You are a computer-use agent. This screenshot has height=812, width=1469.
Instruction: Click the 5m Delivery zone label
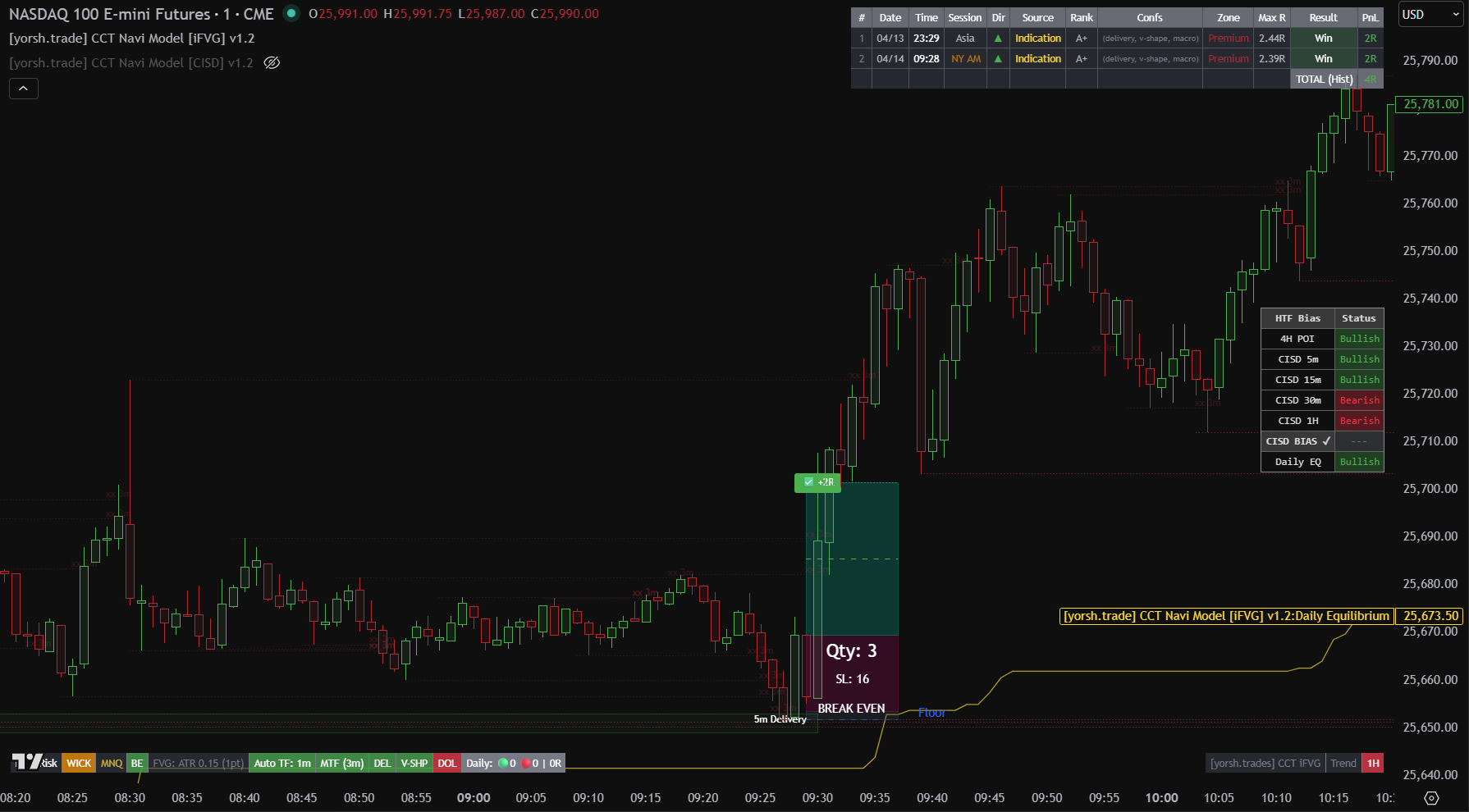[x=780, y=718]
